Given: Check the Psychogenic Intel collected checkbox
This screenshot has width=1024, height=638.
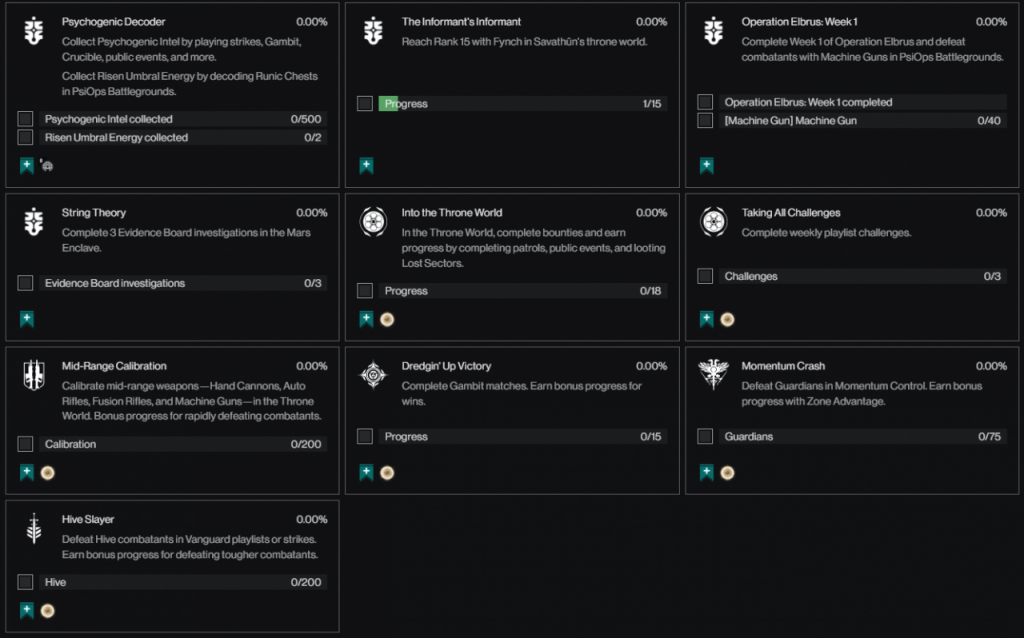Looking at the screenshot, I should pyautogui.click(x=25, y=119).
